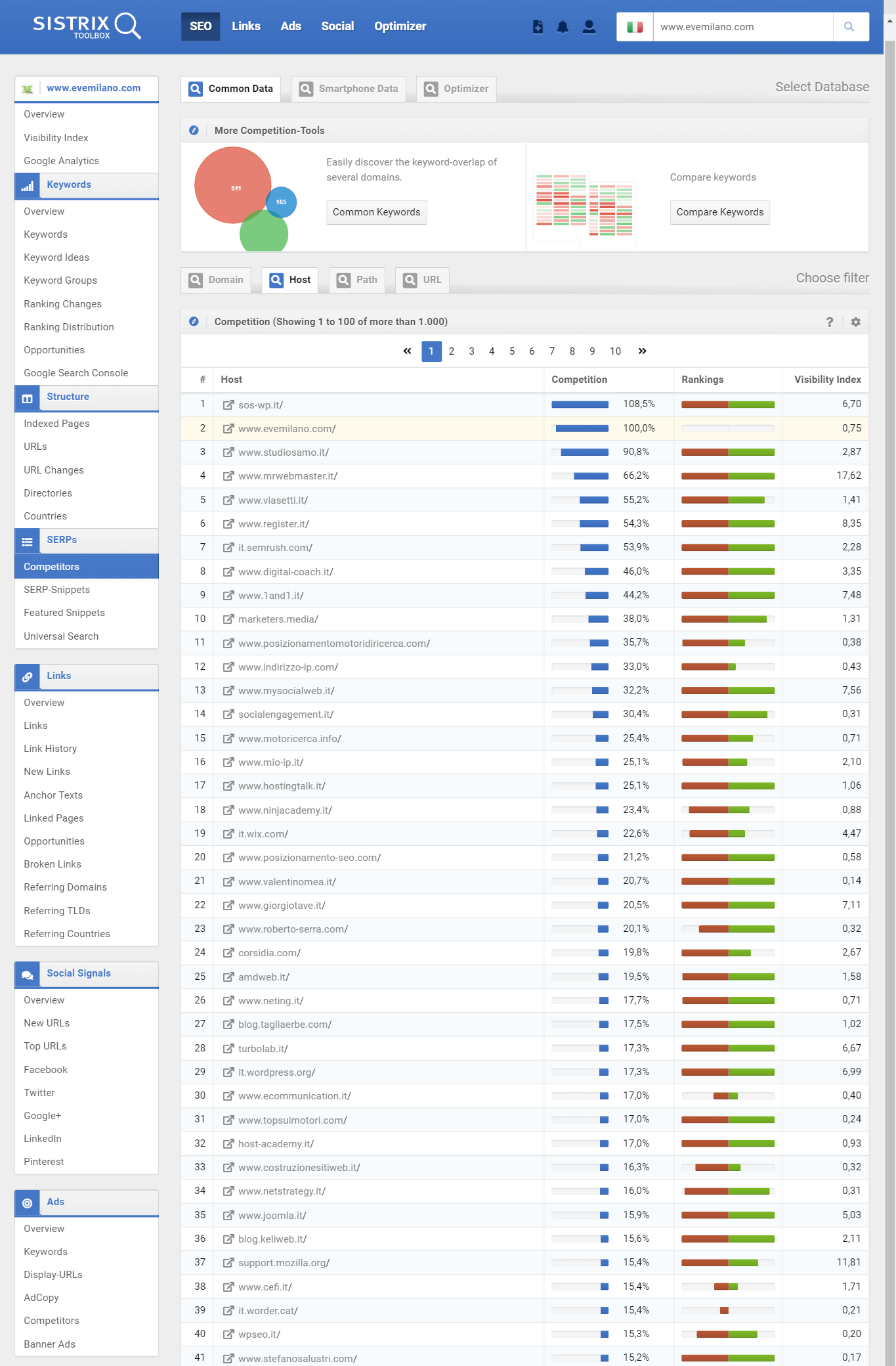Open the notifications bell icon
This screenshot has width=896, height=1366.
click(x=563, y=27)
